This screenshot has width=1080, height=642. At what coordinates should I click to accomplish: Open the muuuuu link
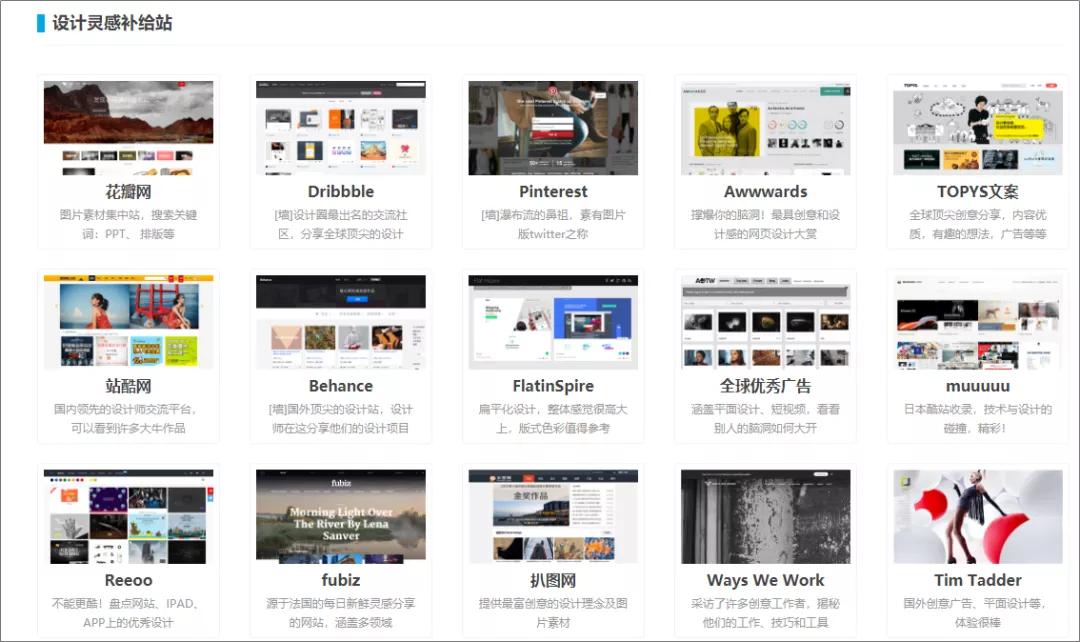point(976,386)
